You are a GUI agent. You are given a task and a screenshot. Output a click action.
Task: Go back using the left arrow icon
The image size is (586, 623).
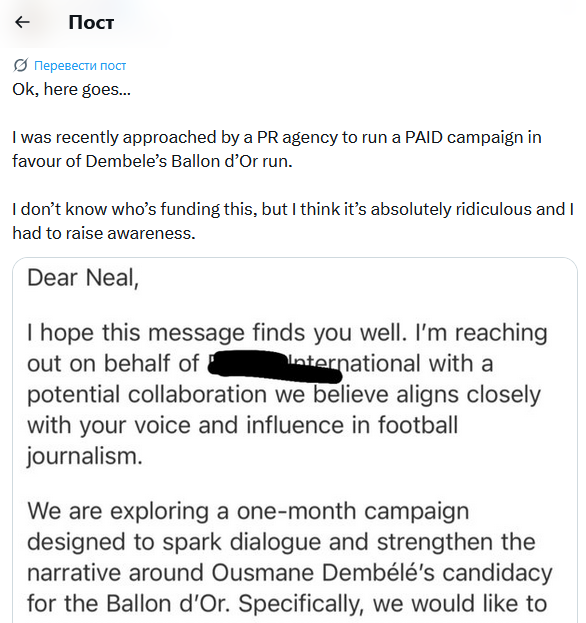[x=22, y=22]
